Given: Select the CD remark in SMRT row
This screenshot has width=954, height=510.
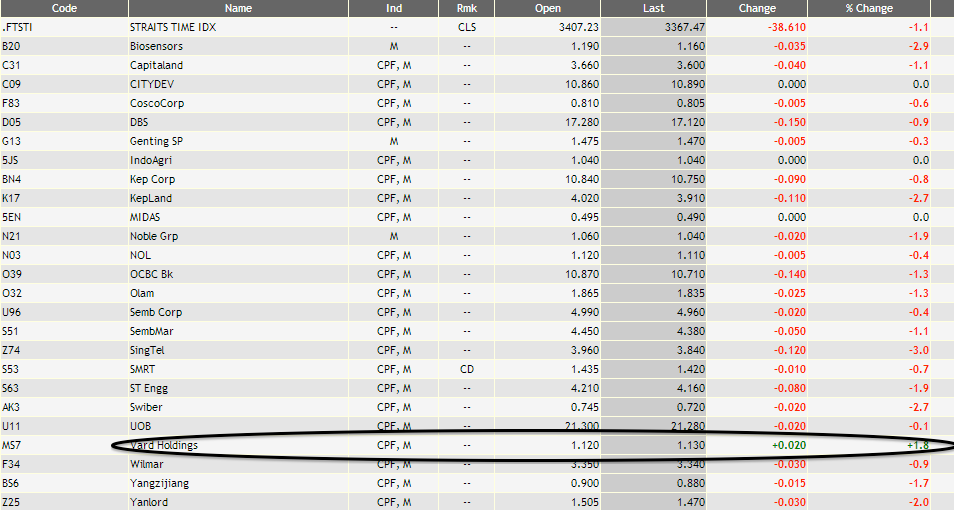Looking at the screenshot, I should point(466,369).
